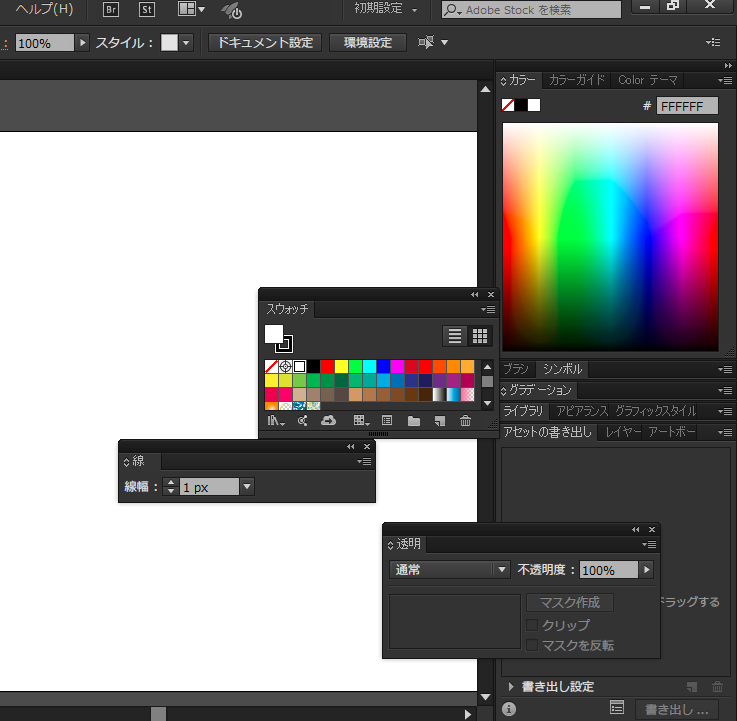Open the arrange documents icon
Screen dimensions: 737x721
pos(191,9)
